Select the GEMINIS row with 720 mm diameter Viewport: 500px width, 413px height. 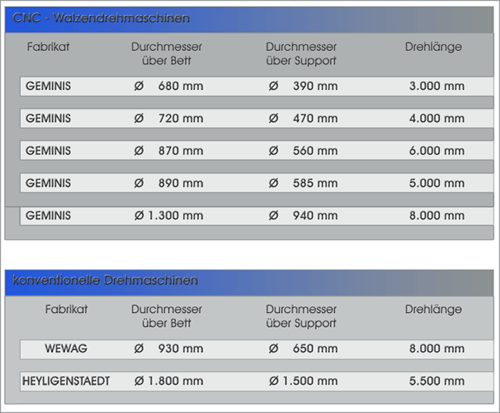[x=257, y=118]
